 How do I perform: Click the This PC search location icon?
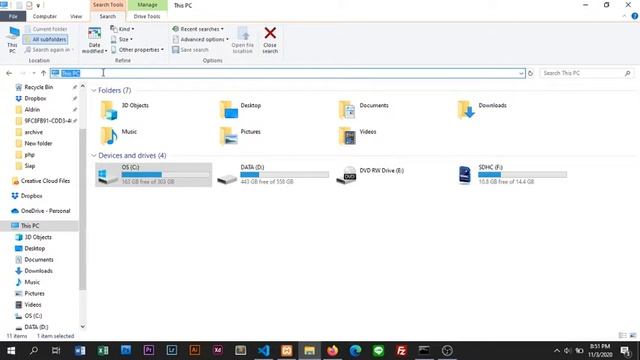coord(12,40)
